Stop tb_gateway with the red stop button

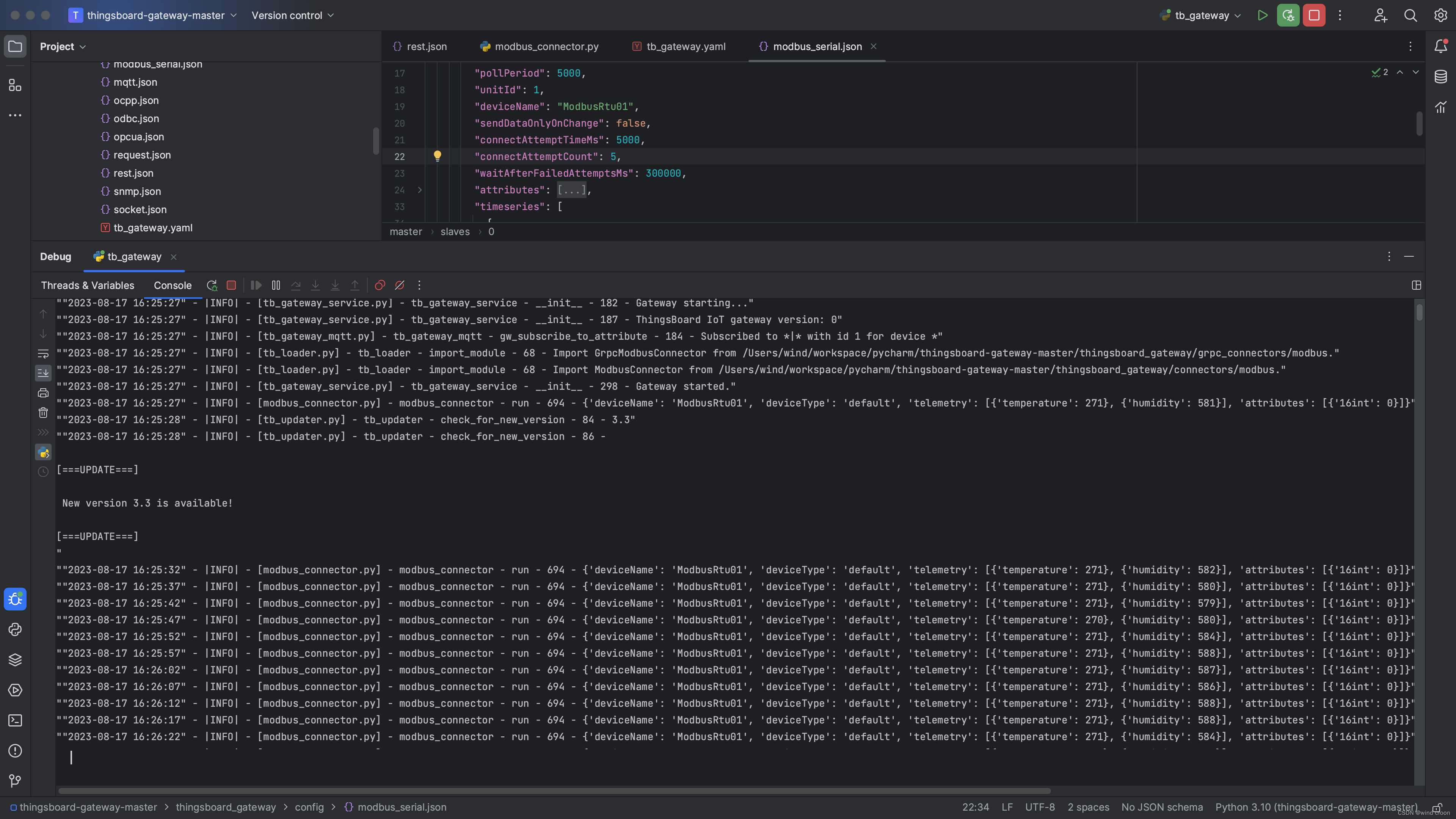pyautogui.click(x=1314, y=15)
